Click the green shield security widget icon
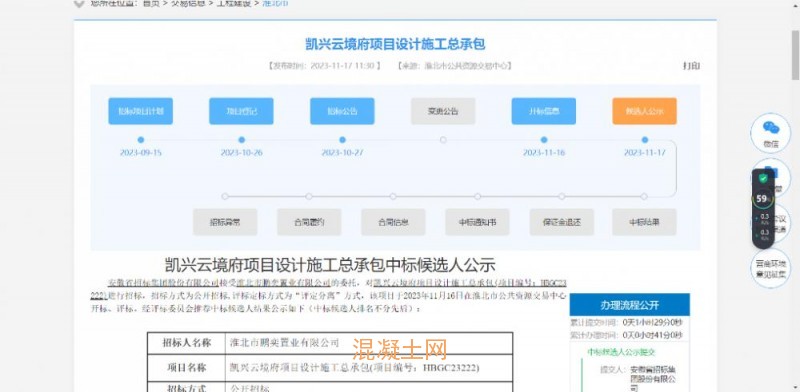 coord(763,179)
